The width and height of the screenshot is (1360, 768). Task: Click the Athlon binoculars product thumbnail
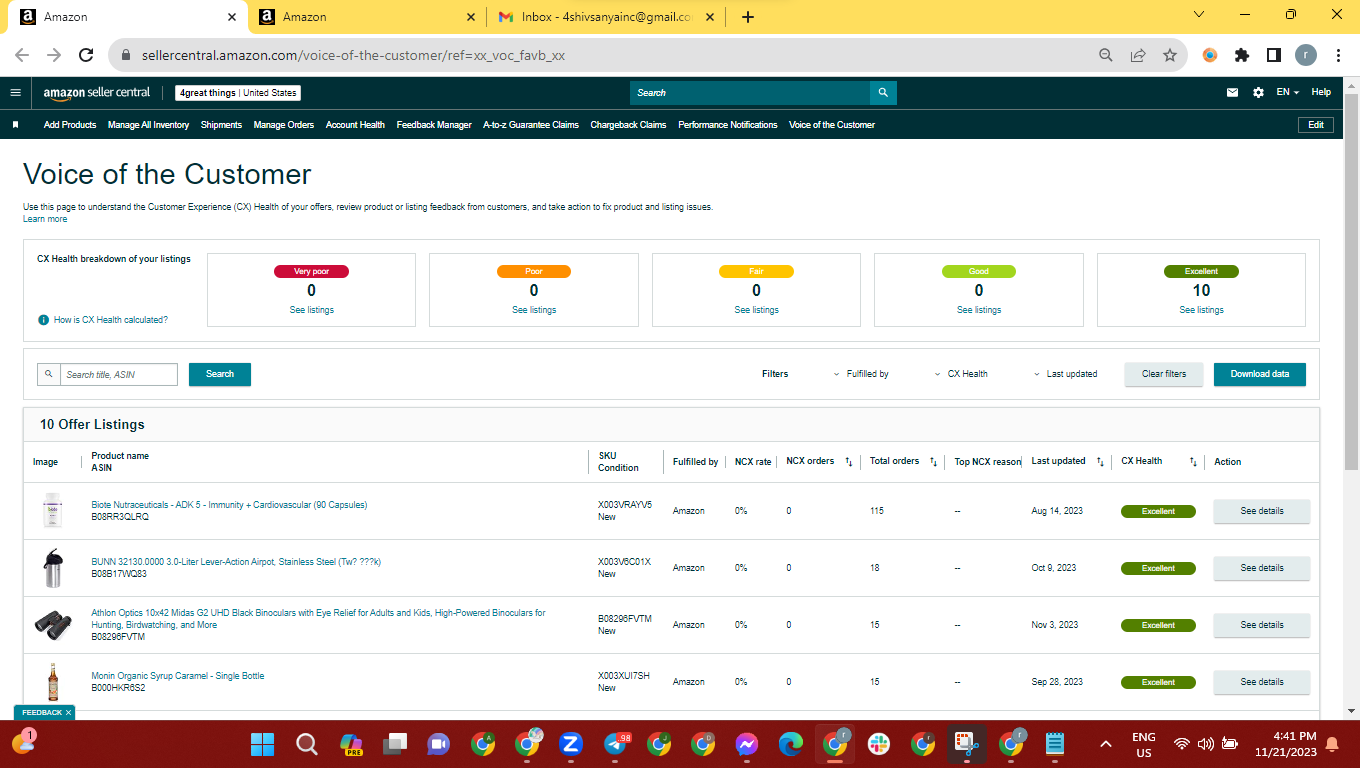coord(53,625)
